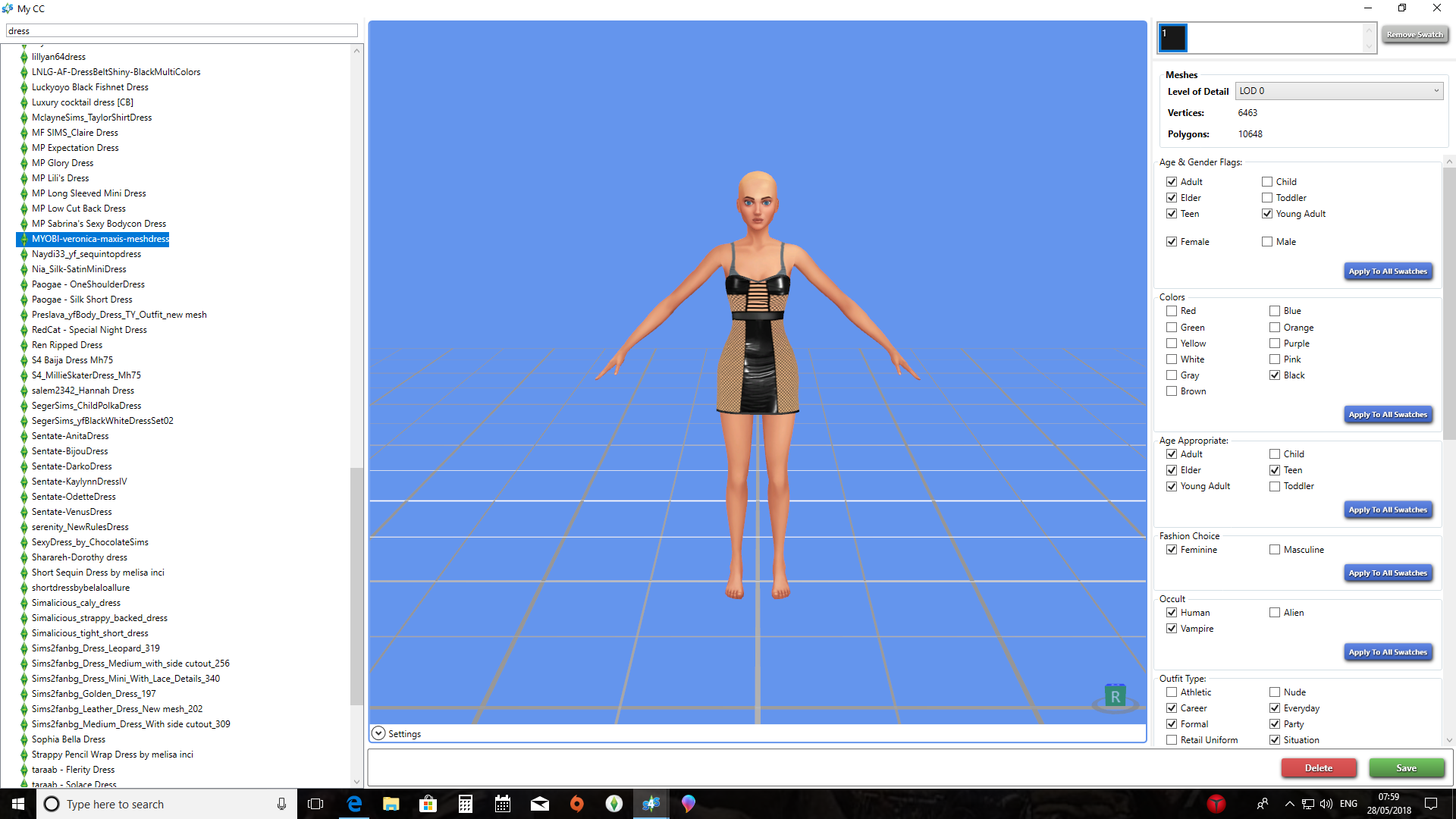The width and height of the screenshot is (1456, 819).
Task: Expand the Settings panel chevron
Action: point(378,733)
